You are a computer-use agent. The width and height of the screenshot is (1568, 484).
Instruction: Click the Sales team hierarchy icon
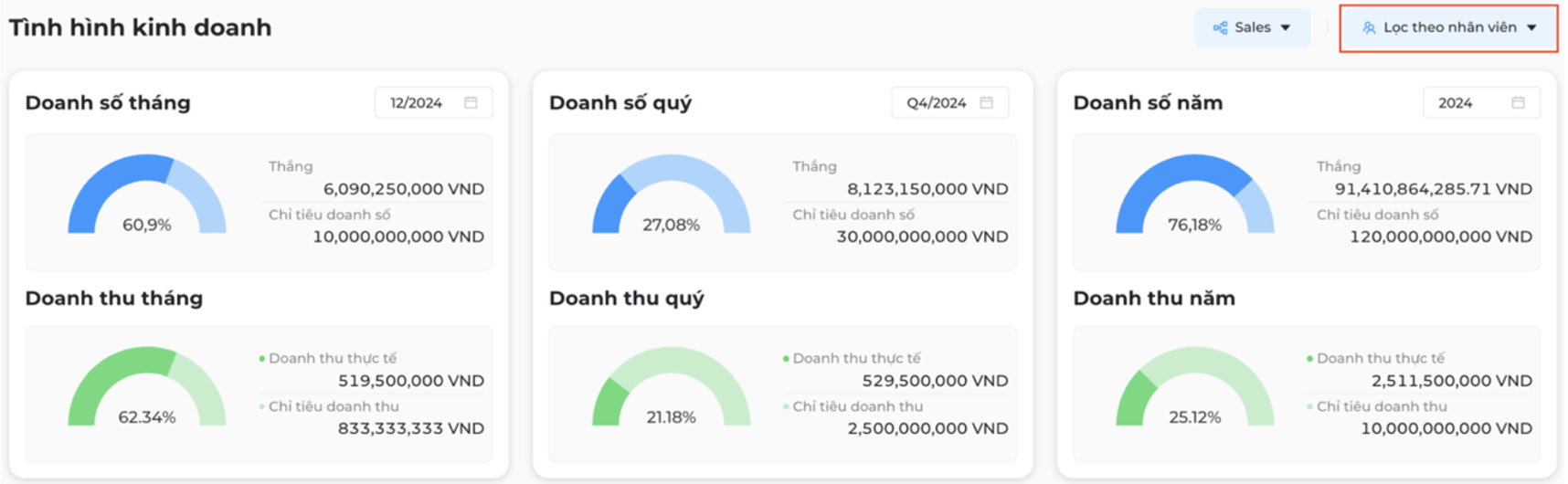(1220, 27)
